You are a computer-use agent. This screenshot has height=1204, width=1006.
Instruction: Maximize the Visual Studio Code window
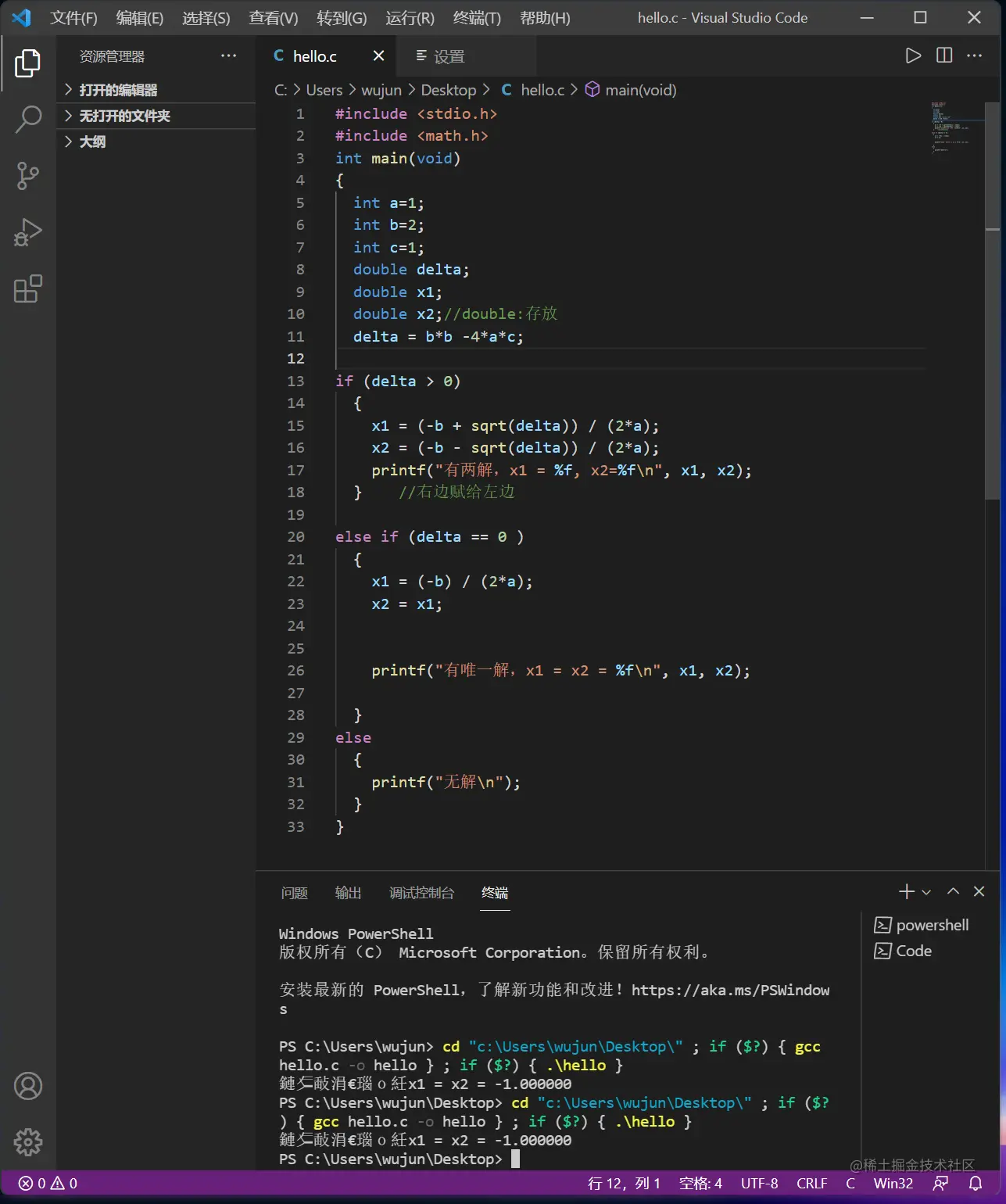[920, 17]
